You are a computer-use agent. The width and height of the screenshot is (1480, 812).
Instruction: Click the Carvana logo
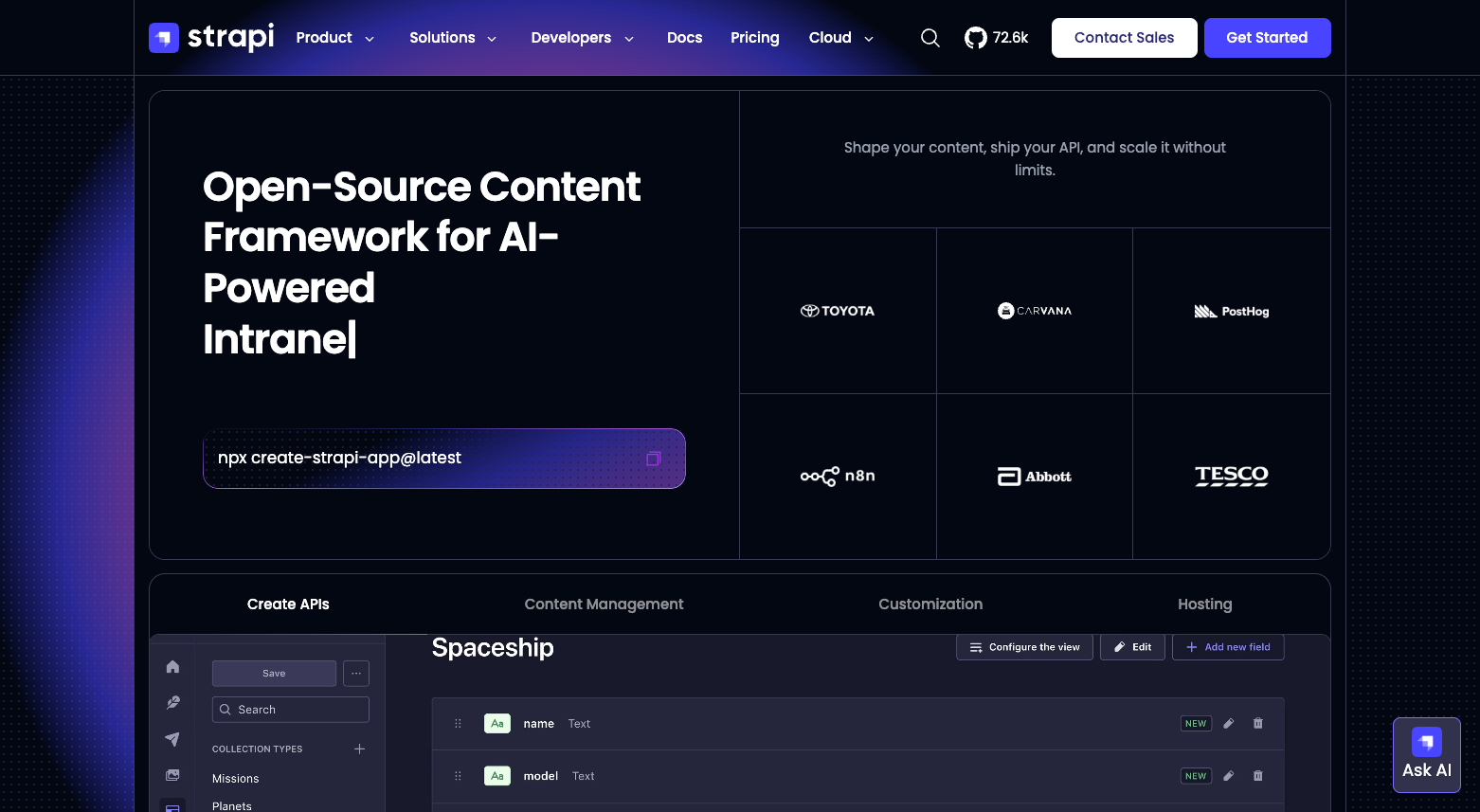[1035, 311]
